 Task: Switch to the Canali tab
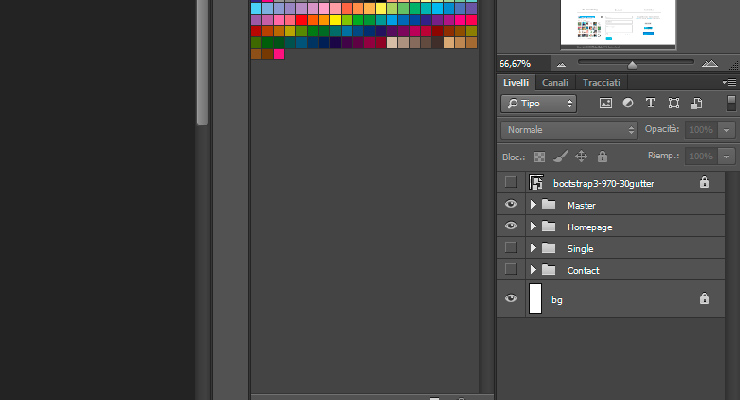click(x=555, y=83)
